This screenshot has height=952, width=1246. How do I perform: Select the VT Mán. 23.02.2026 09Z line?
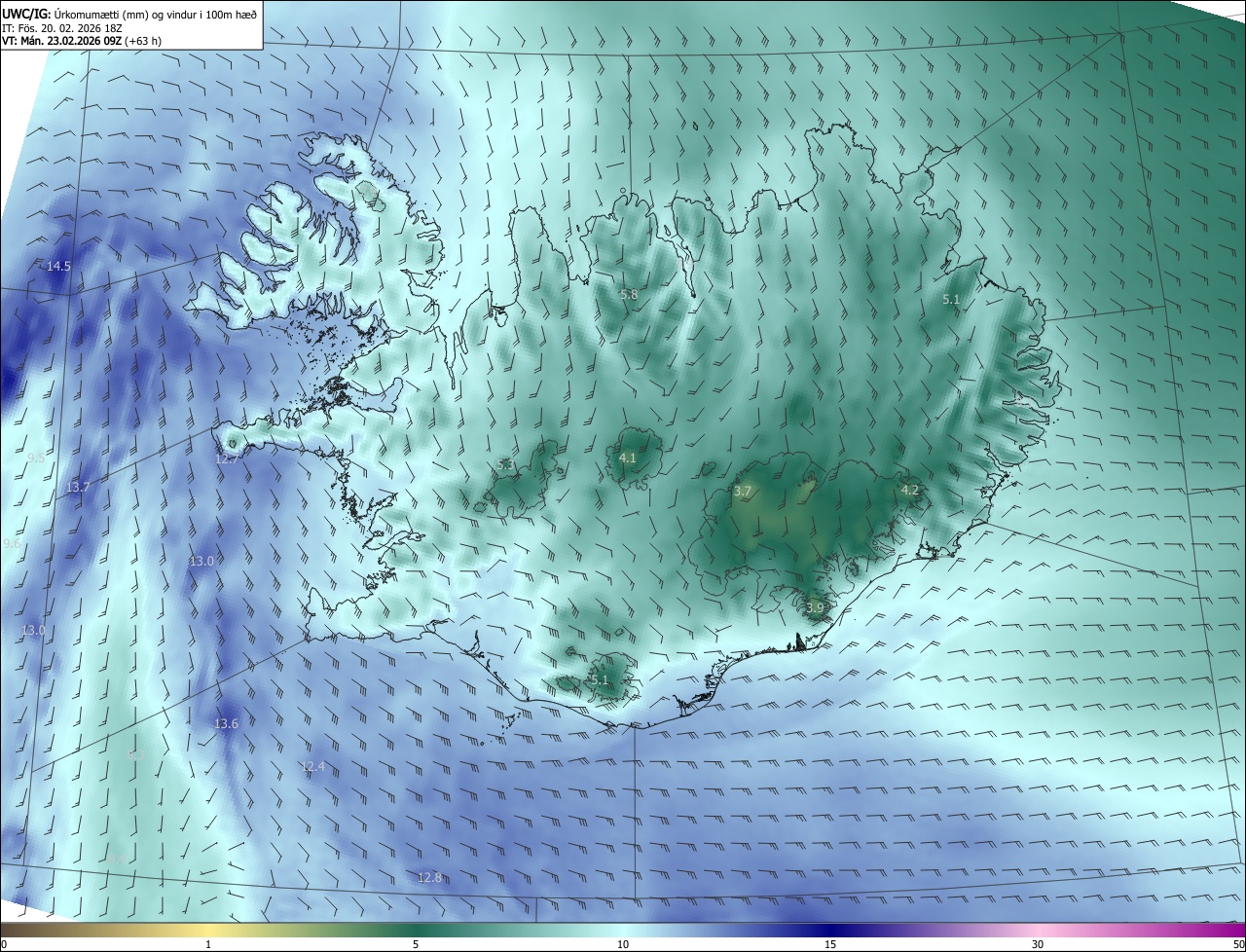(82, 41)
